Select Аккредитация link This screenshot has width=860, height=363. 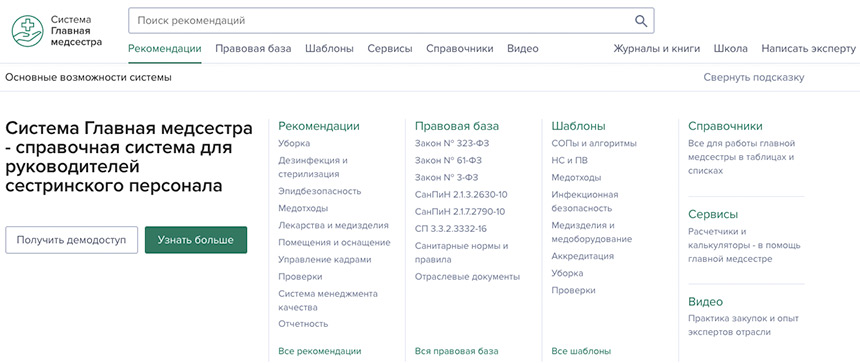click(x=582, y=256)
